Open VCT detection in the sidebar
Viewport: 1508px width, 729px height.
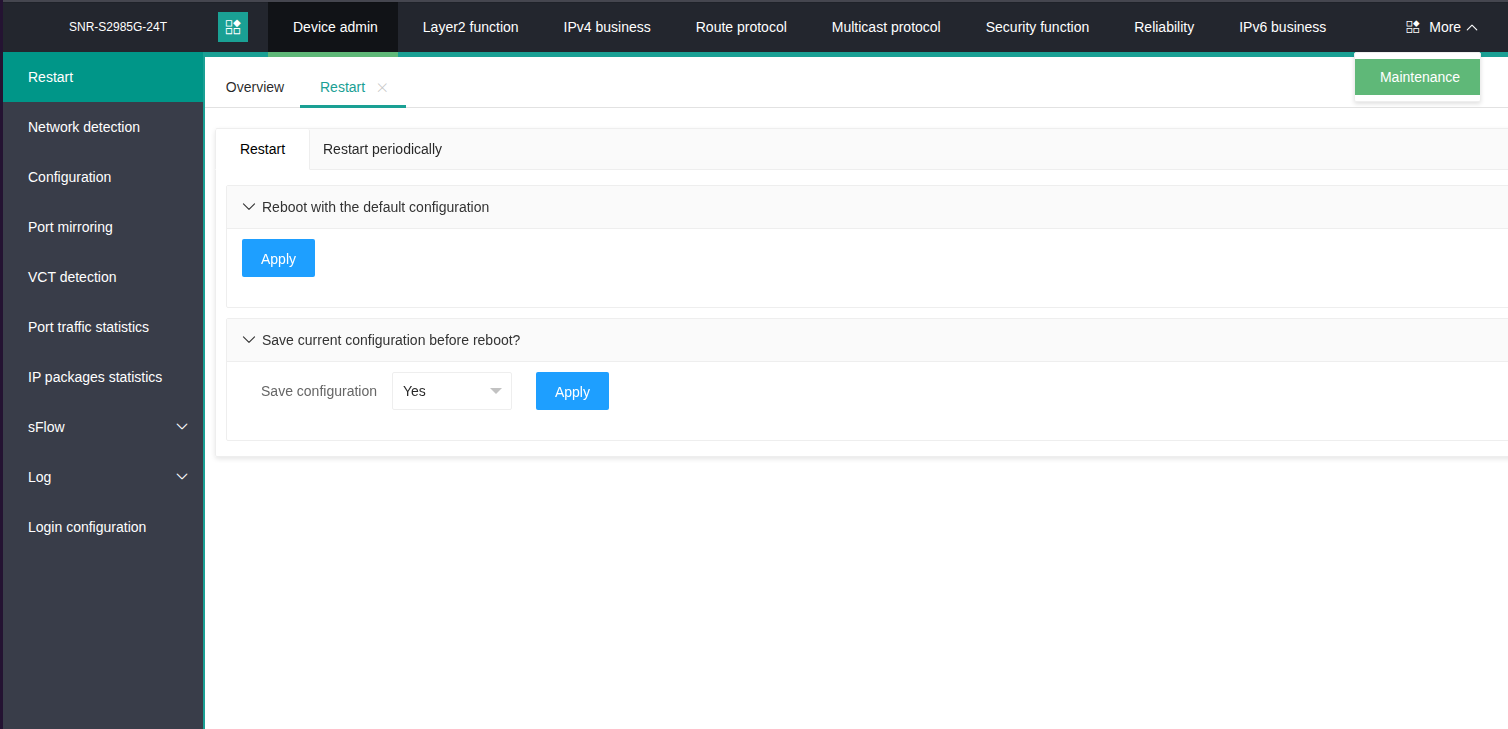[x=102, y=277]
